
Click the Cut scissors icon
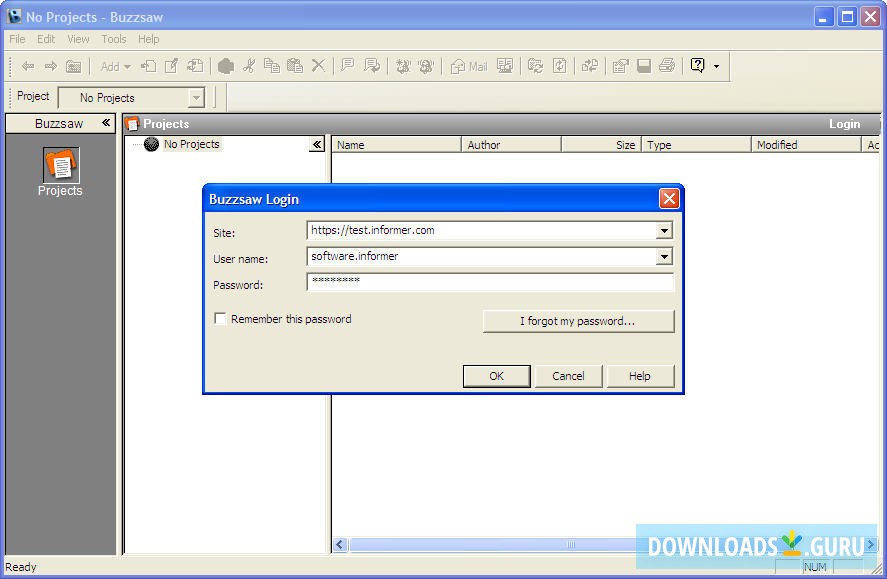[x=249, y=66]
